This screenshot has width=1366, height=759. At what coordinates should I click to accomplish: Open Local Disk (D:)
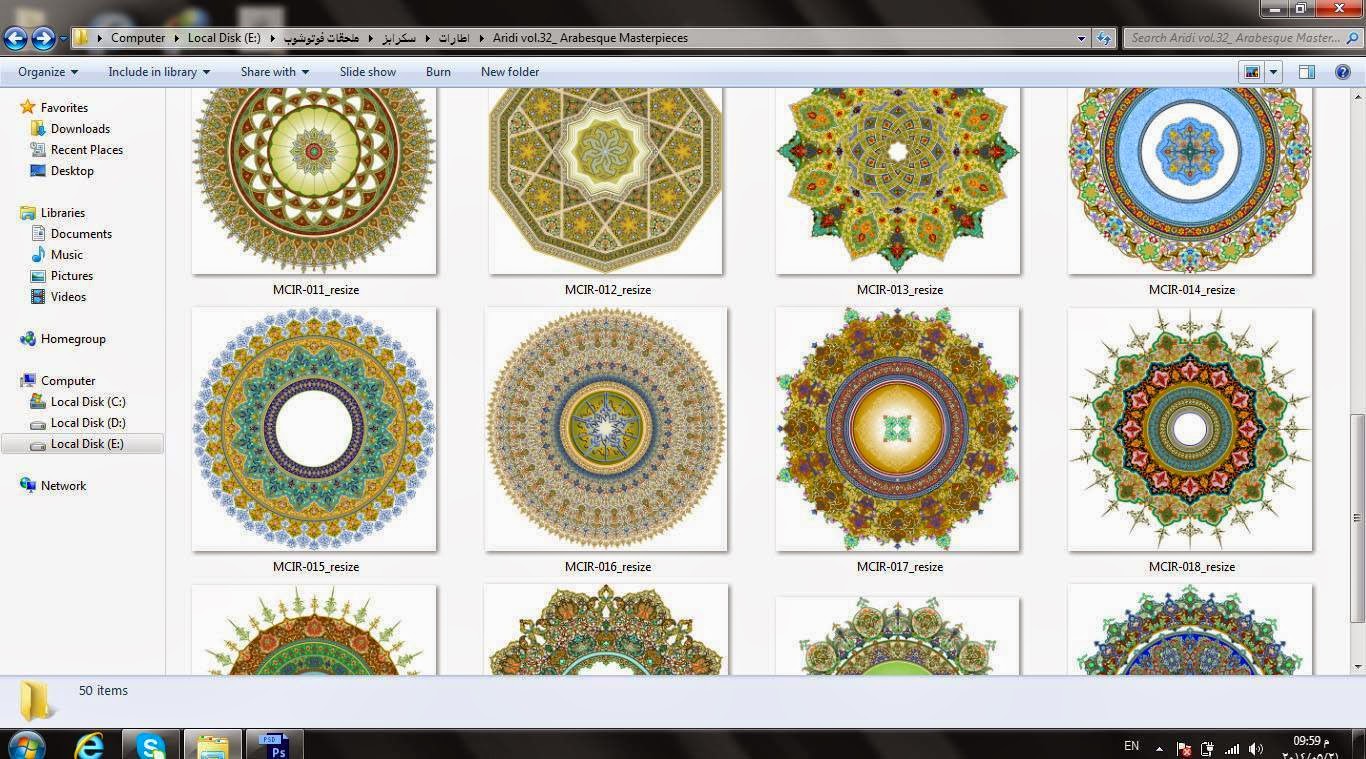(x=88, y=422)
